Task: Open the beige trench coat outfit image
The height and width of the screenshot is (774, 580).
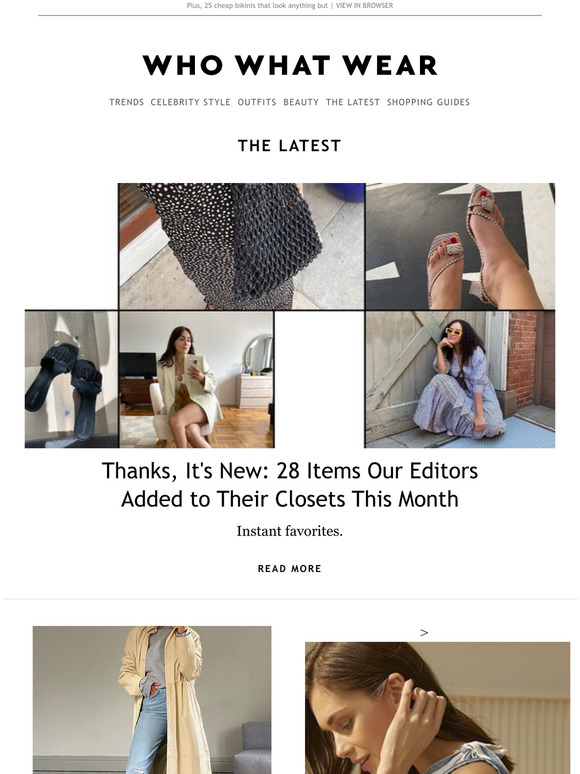Action: (x=152, y=700)
